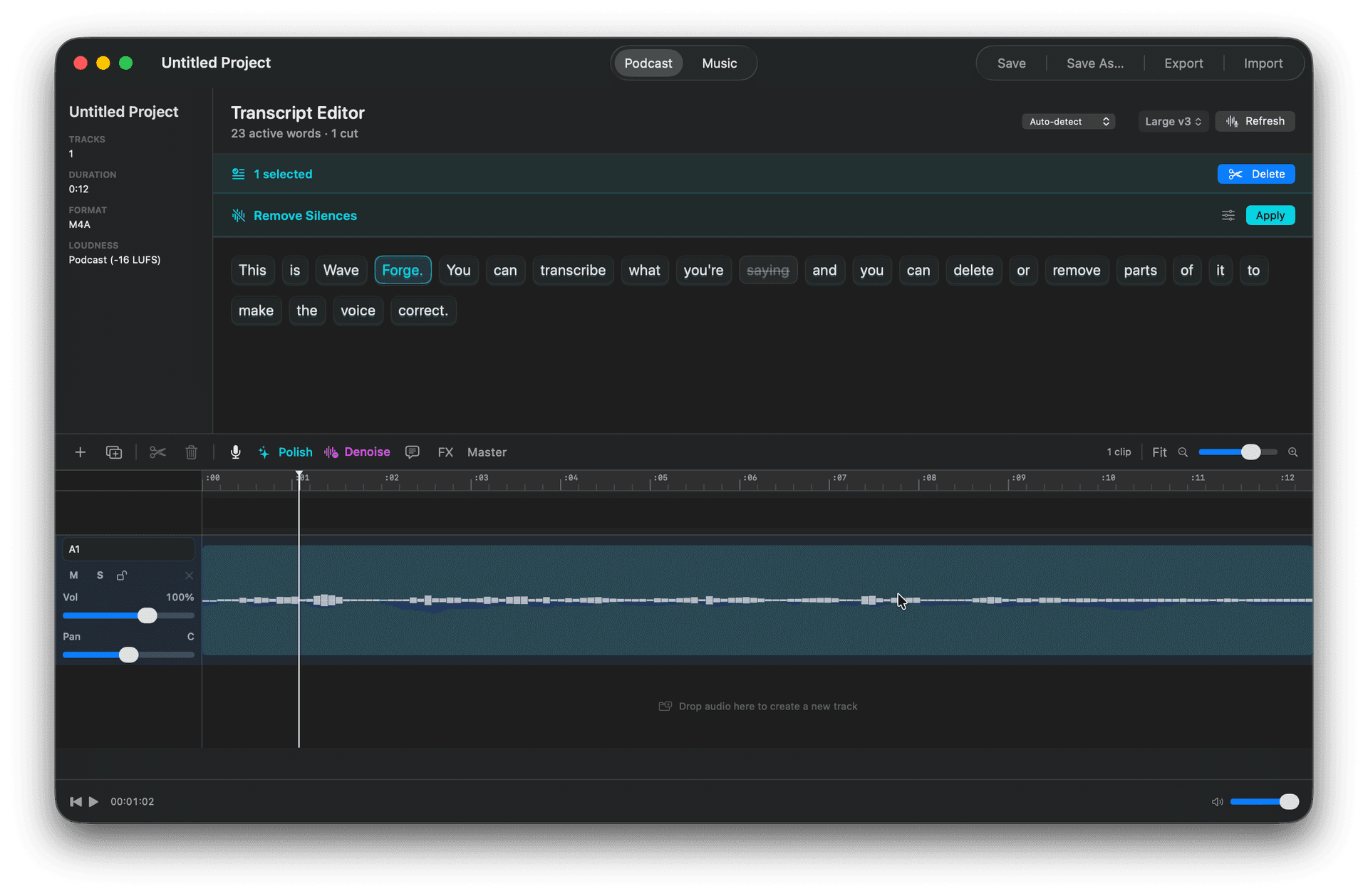Click the duplicate clip icon in the timeline toolbar

[x=114, y=452]
